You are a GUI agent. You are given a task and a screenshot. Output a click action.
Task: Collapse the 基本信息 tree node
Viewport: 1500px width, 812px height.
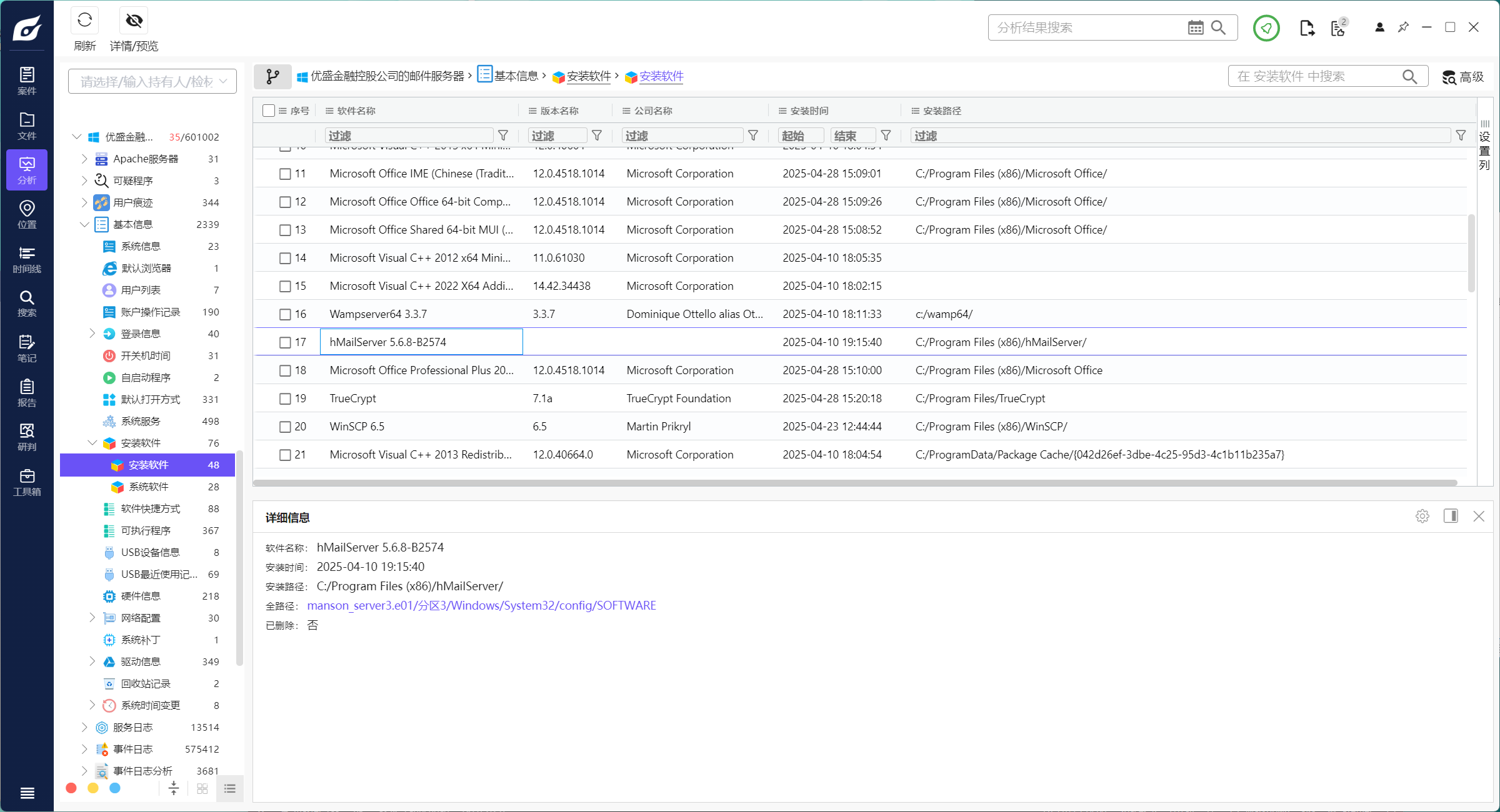(x=84, y=224)
